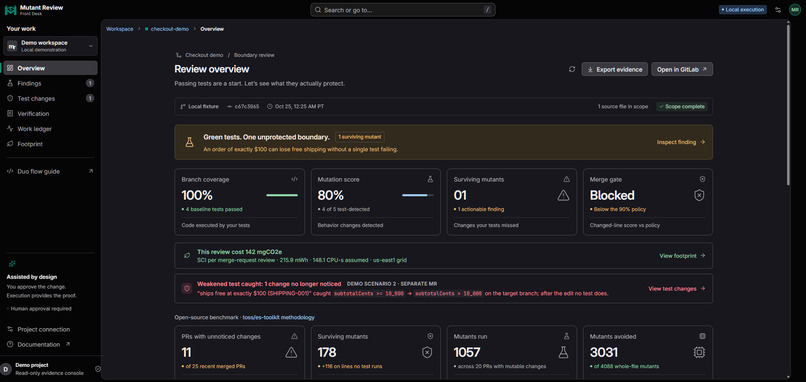Click the 1 surviving mutant tag
The height and width of the screenshot is (382, 806).
point(360,137)
